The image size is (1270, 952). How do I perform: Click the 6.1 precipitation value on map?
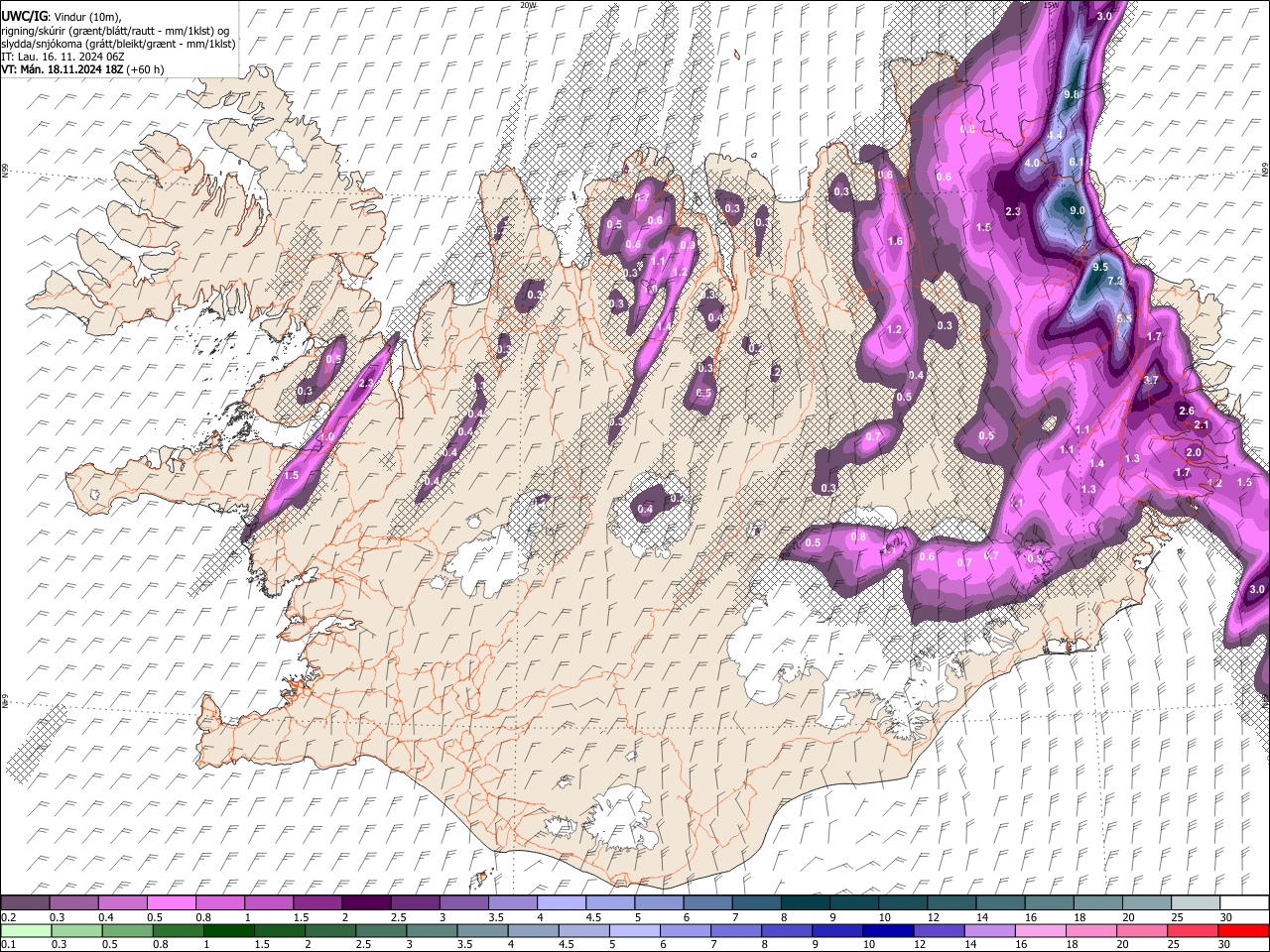(x=1078, y=162)
